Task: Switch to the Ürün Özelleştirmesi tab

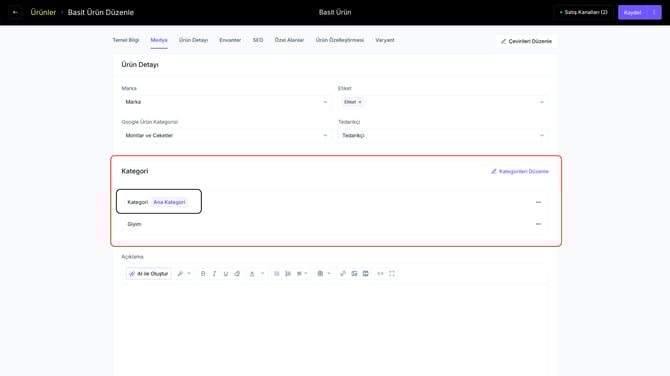Action: coord(340,40)
